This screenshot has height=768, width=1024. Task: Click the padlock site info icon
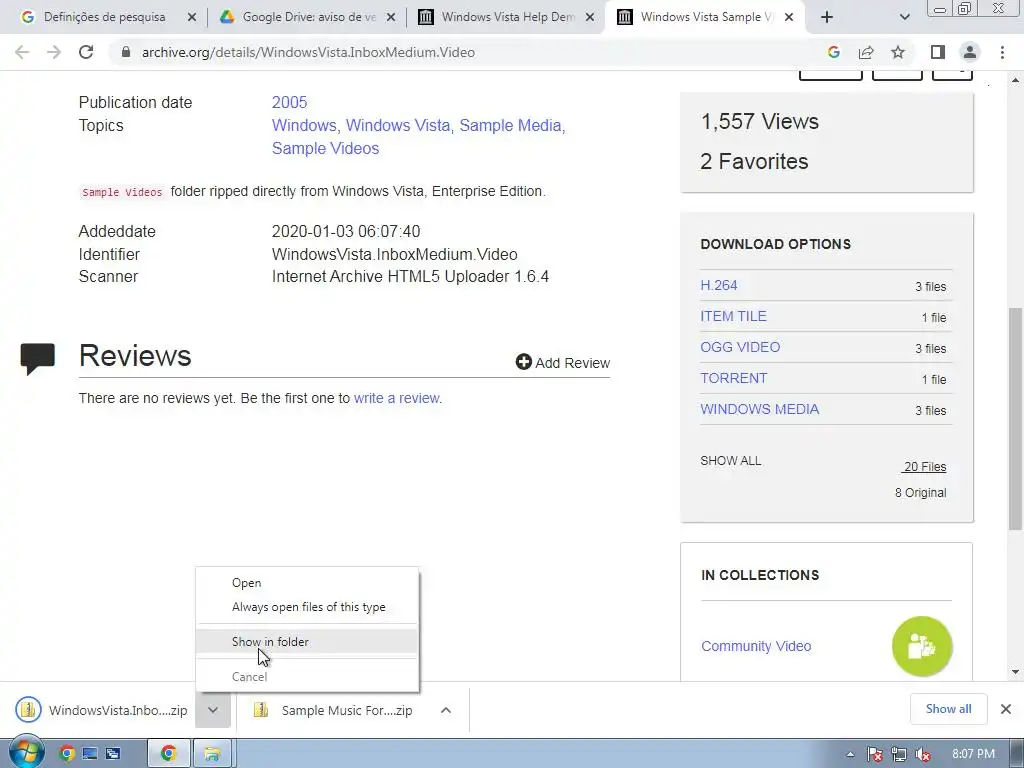tap(126, 52)
